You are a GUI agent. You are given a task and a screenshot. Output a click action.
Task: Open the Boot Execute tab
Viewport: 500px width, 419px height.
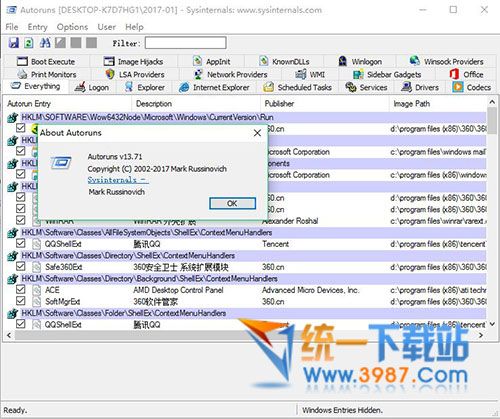pyautogui.click(x=46, y=61)
